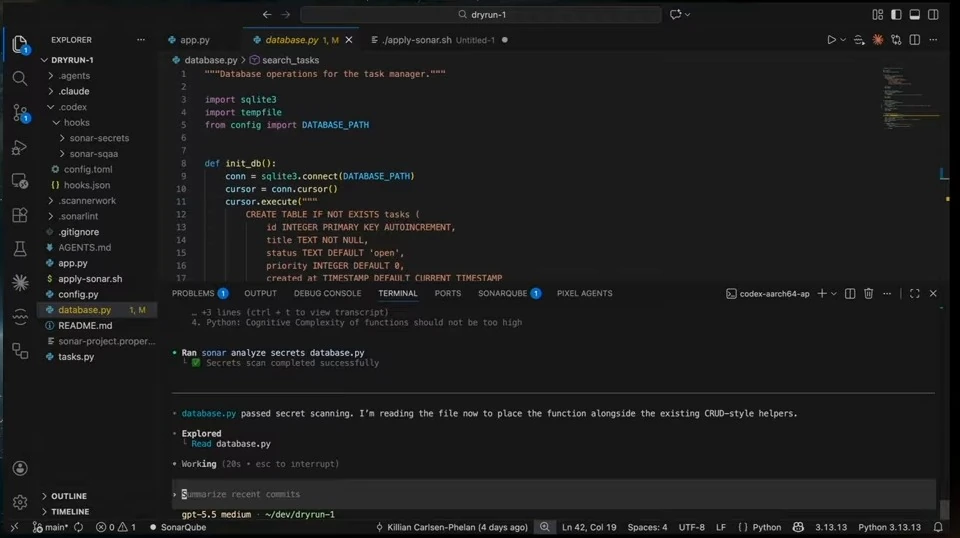The image size is (960, 538).
Task: Click the main branch status bar item
Action: pyautogui.click(x=50, y=527)
